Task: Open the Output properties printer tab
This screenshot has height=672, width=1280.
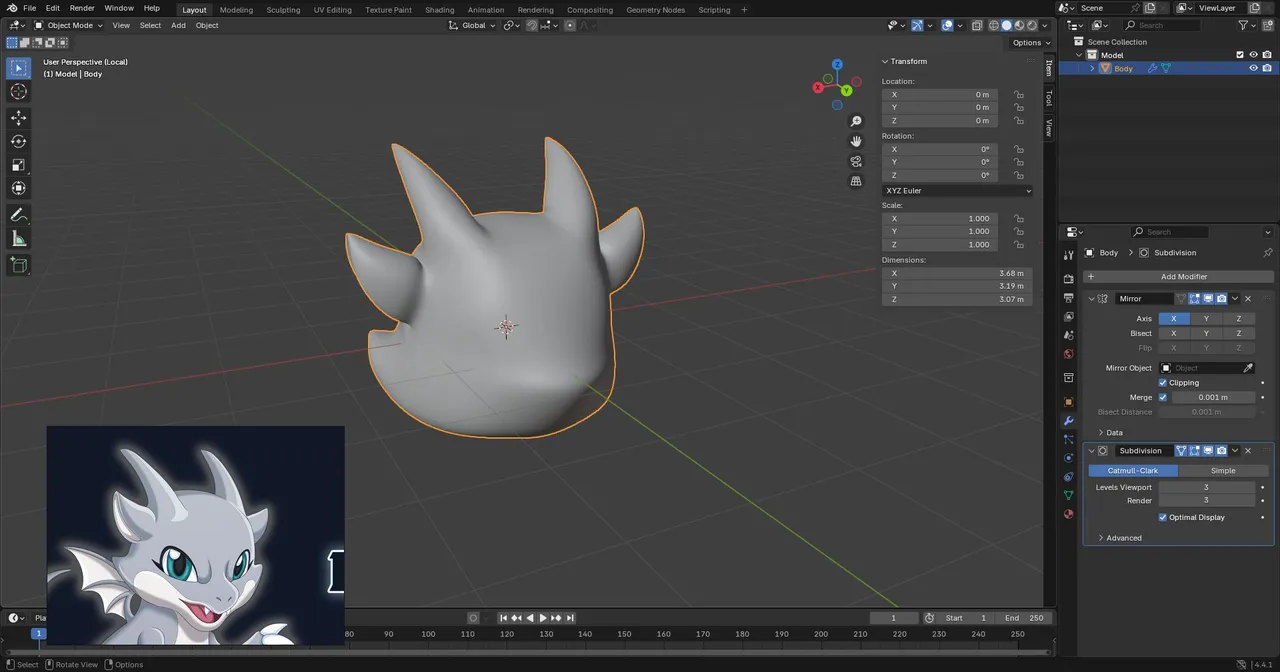Action: pos(1068,297)
